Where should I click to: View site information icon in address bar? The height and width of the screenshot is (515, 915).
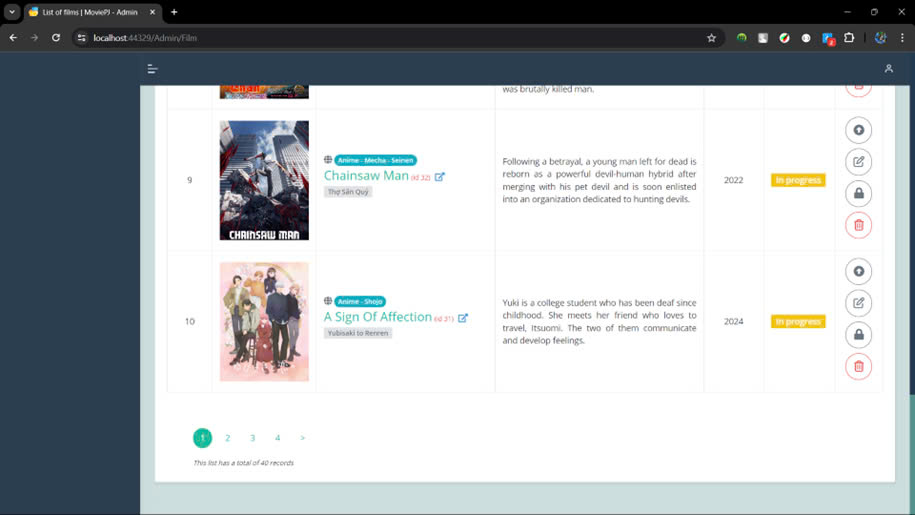pyautogui.click(x=82, y=38)
